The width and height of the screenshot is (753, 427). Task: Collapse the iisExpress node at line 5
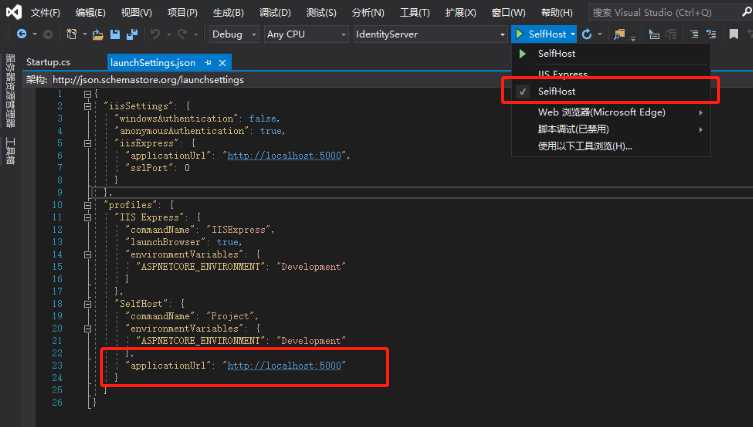coord(87,143)
